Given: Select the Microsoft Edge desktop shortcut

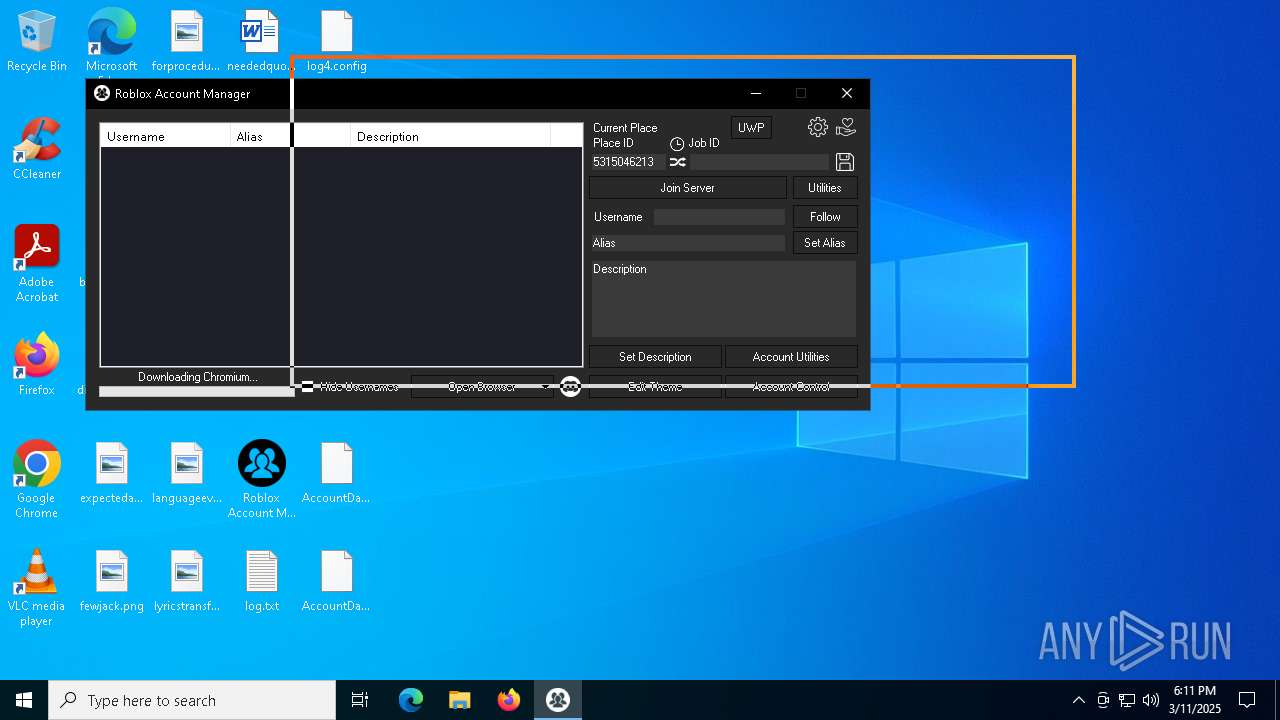Looking at the screenshot, I should (111, 41).
